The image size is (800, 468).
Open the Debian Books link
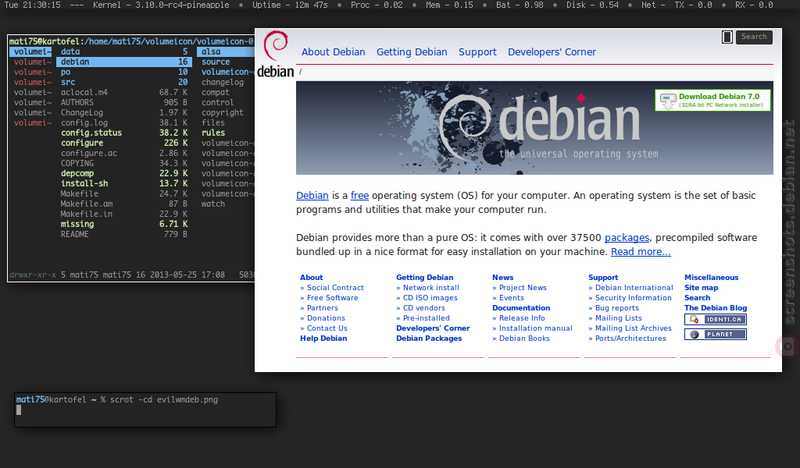pyautogui.click(x=524, y=338)
